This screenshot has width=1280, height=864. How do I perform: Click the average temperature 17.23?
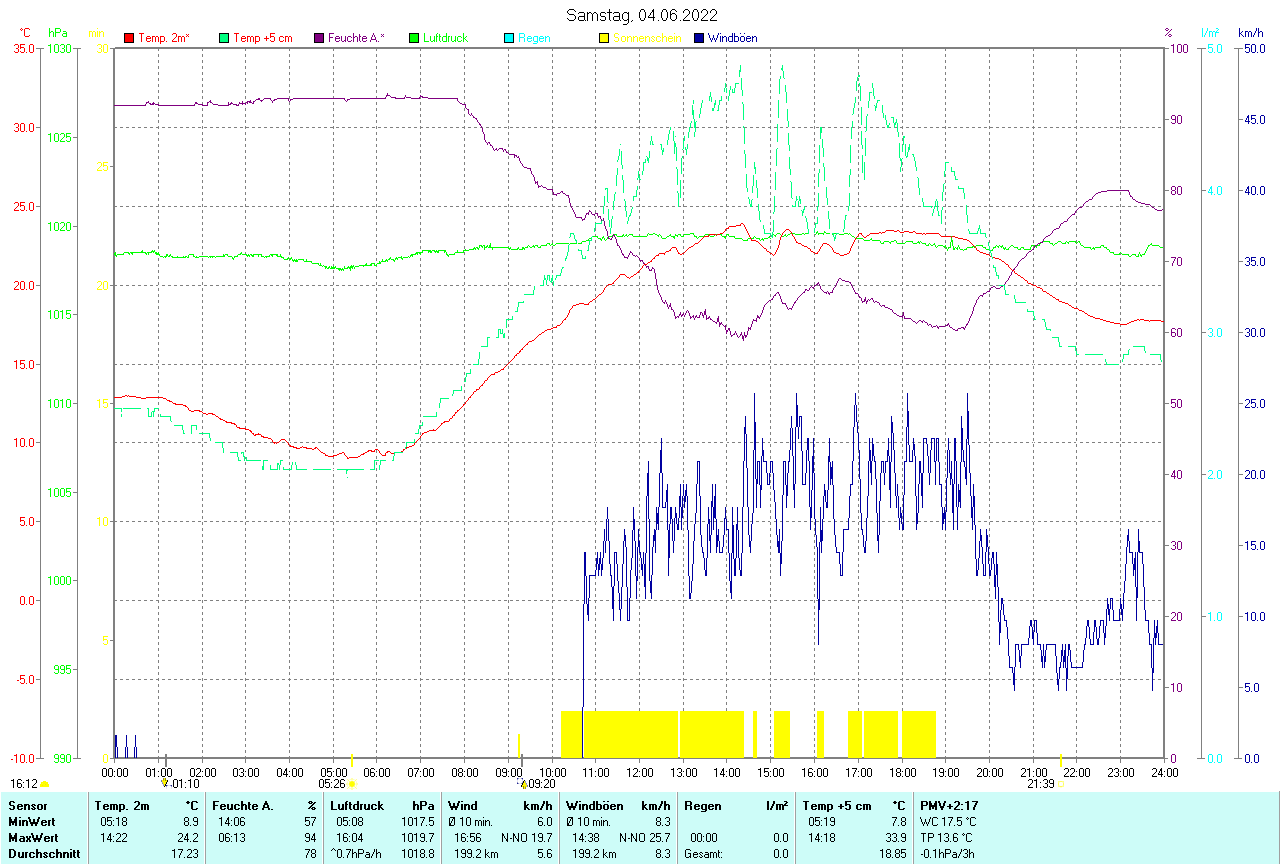(184, 854)
